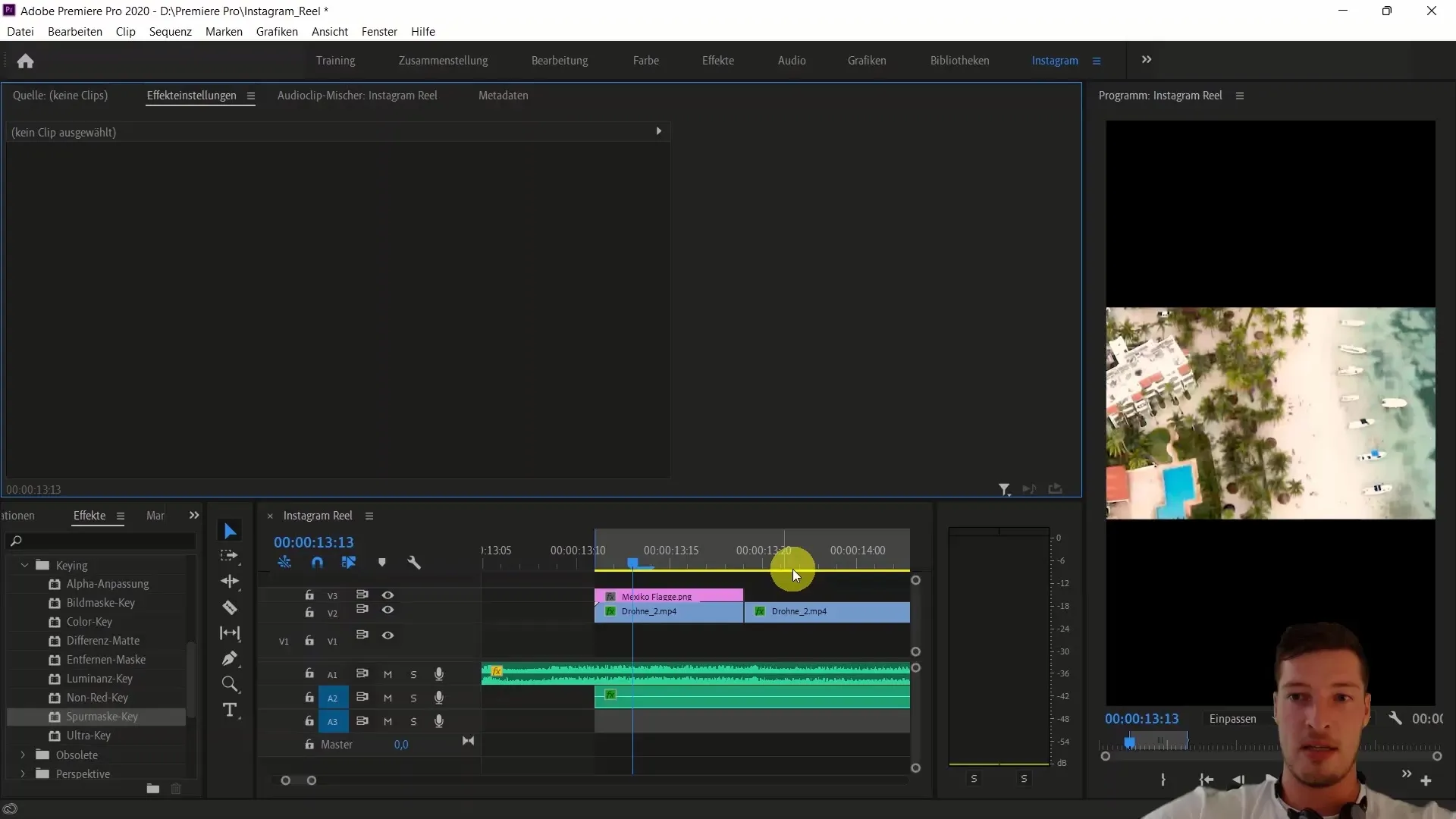This screenshot has width=1456, height=819.
Task: Open the Sequenz menu
Action: 171,32
